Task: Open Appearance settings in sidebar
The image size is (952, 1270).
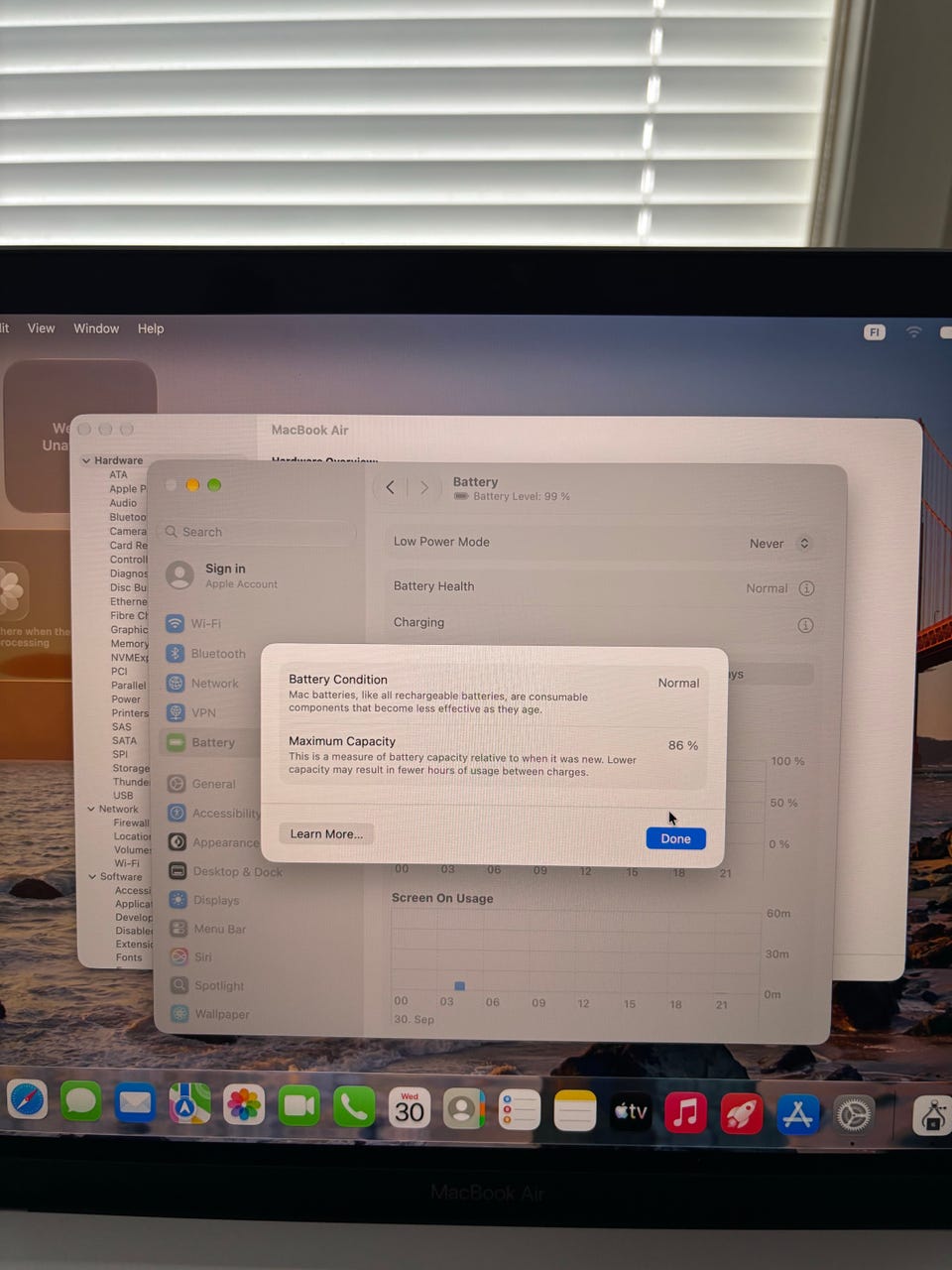Action: (214, 842)
